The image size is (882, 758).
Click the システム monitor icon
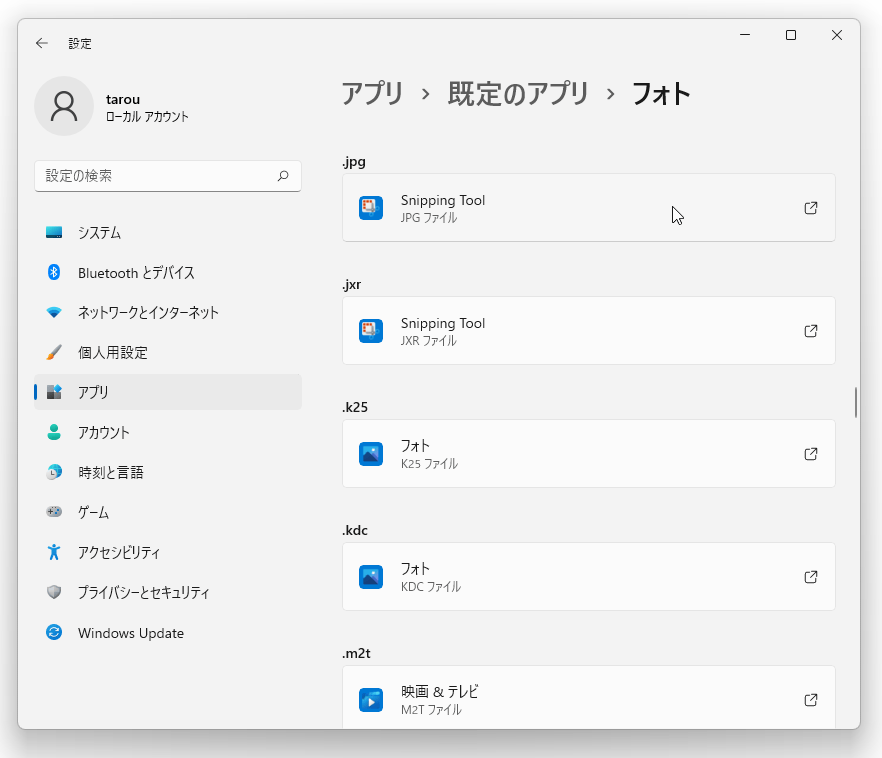(54, 232)
